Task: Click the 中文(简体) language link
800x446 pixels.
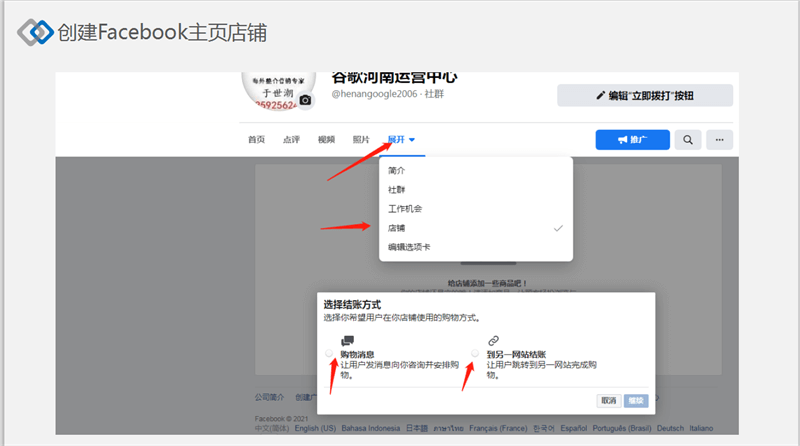Action: pyautogui.click(x=272, y=428)
